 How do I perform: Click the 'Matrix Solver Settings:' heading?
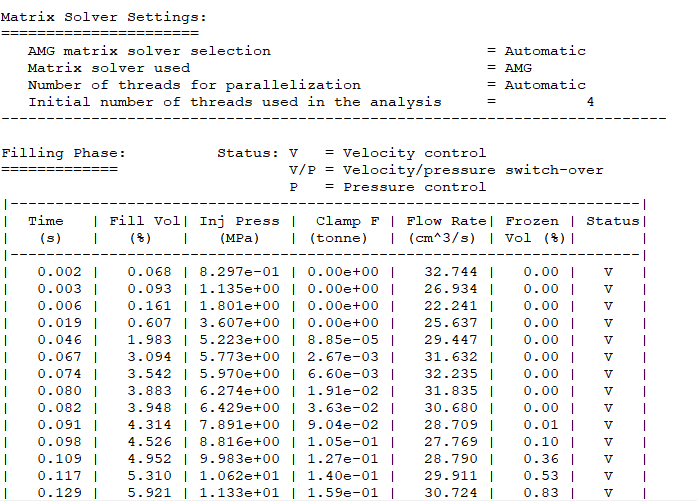click(104, 17)
